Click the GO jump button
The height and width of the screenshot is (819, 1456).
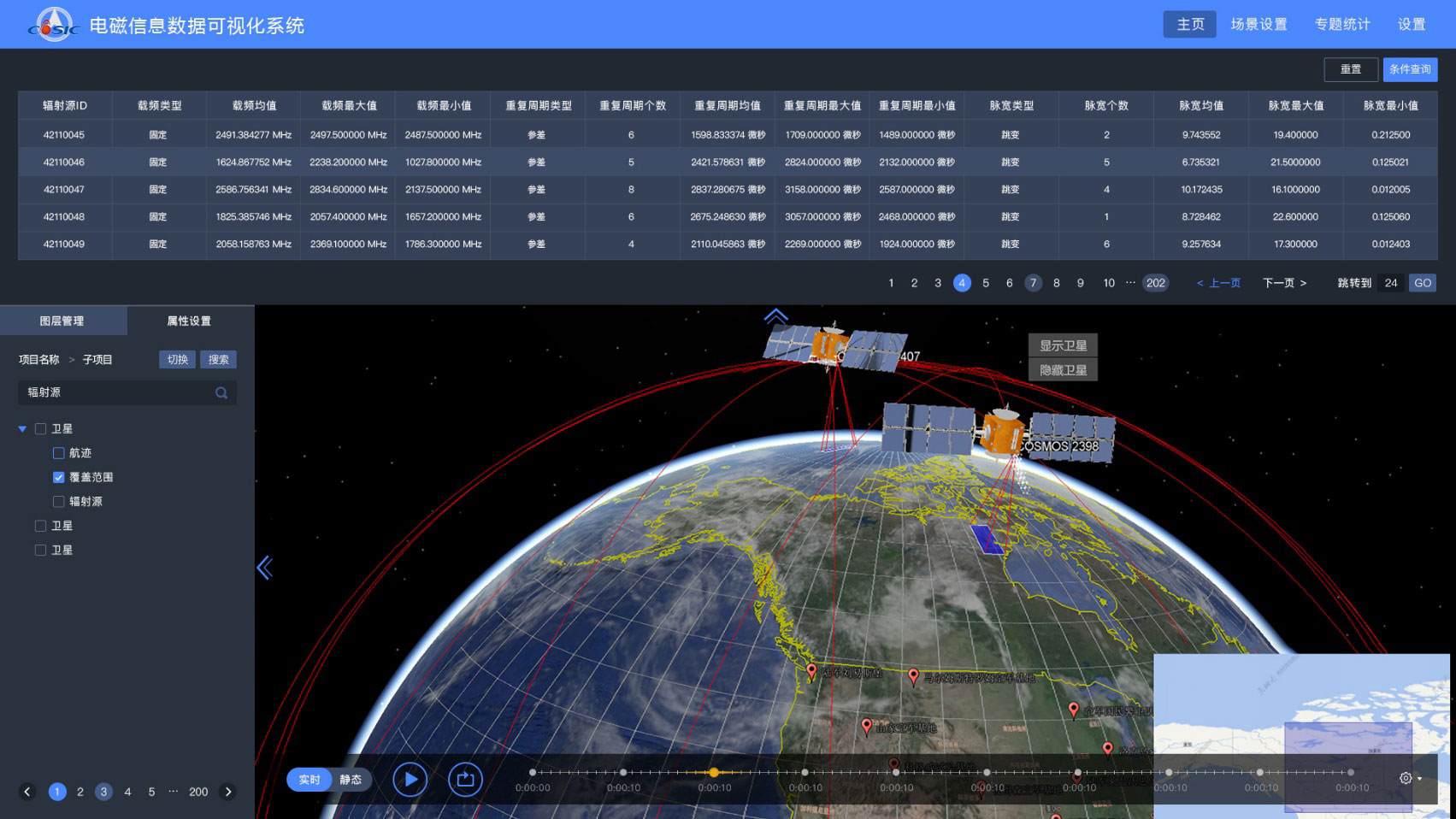[1423, 283]
